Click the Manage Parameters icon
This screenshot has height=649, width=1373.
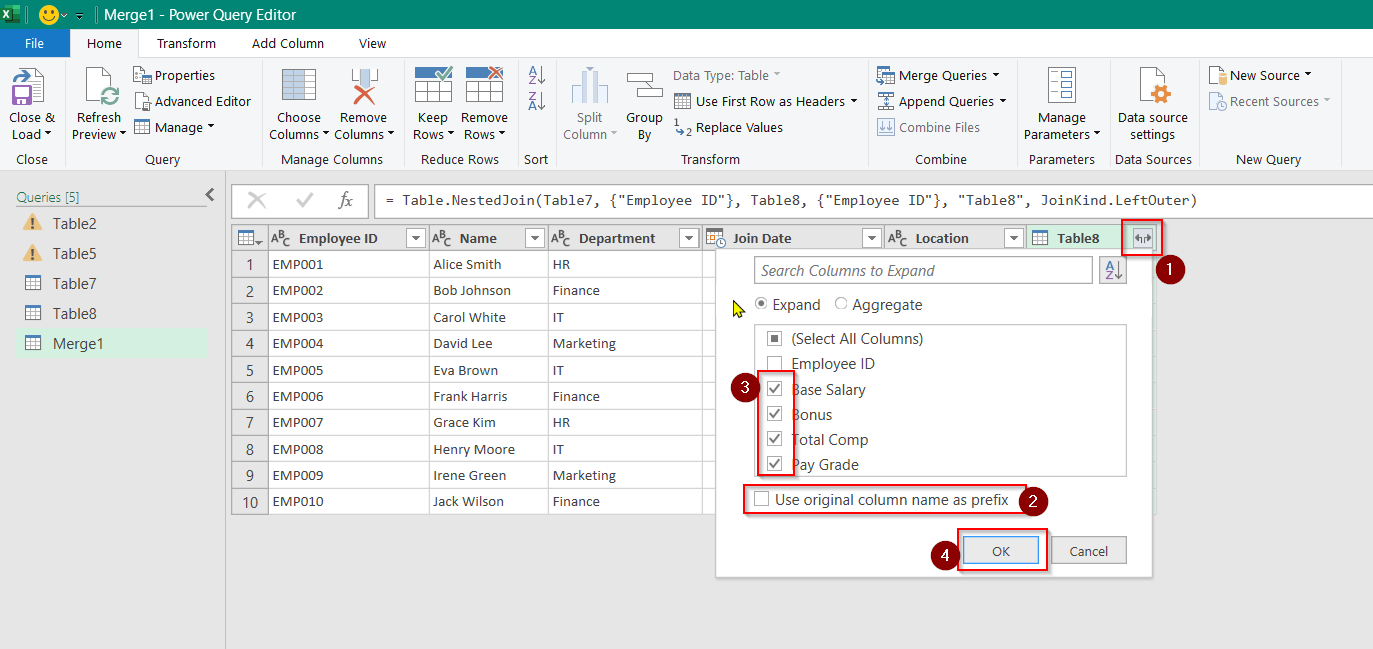pos(1061,87)
